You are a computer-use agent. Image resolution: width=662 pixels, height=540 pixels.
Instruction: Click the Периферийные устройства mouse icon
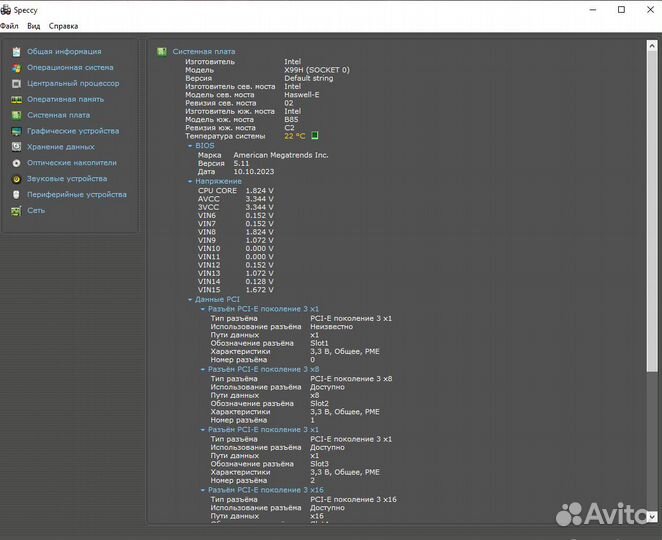pyautogui.click(x=16, y=195)
